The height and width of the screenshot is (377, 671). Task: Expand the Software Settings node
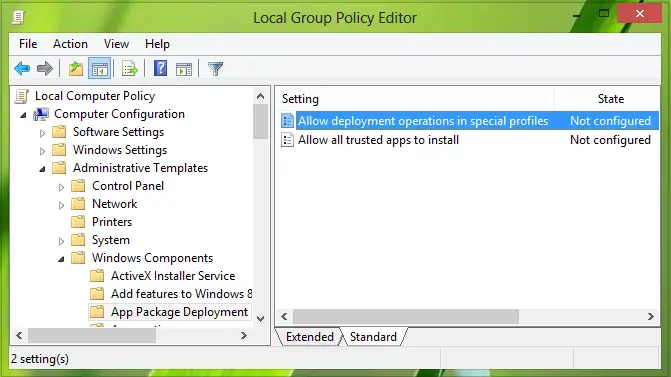(42, 133)
